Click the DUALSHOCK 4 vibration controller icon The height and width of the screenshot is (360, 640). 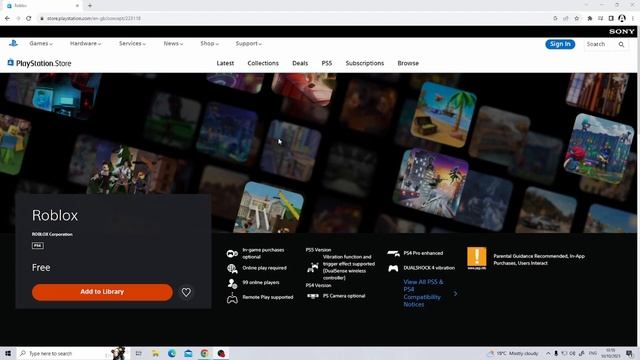click(393, 268)
